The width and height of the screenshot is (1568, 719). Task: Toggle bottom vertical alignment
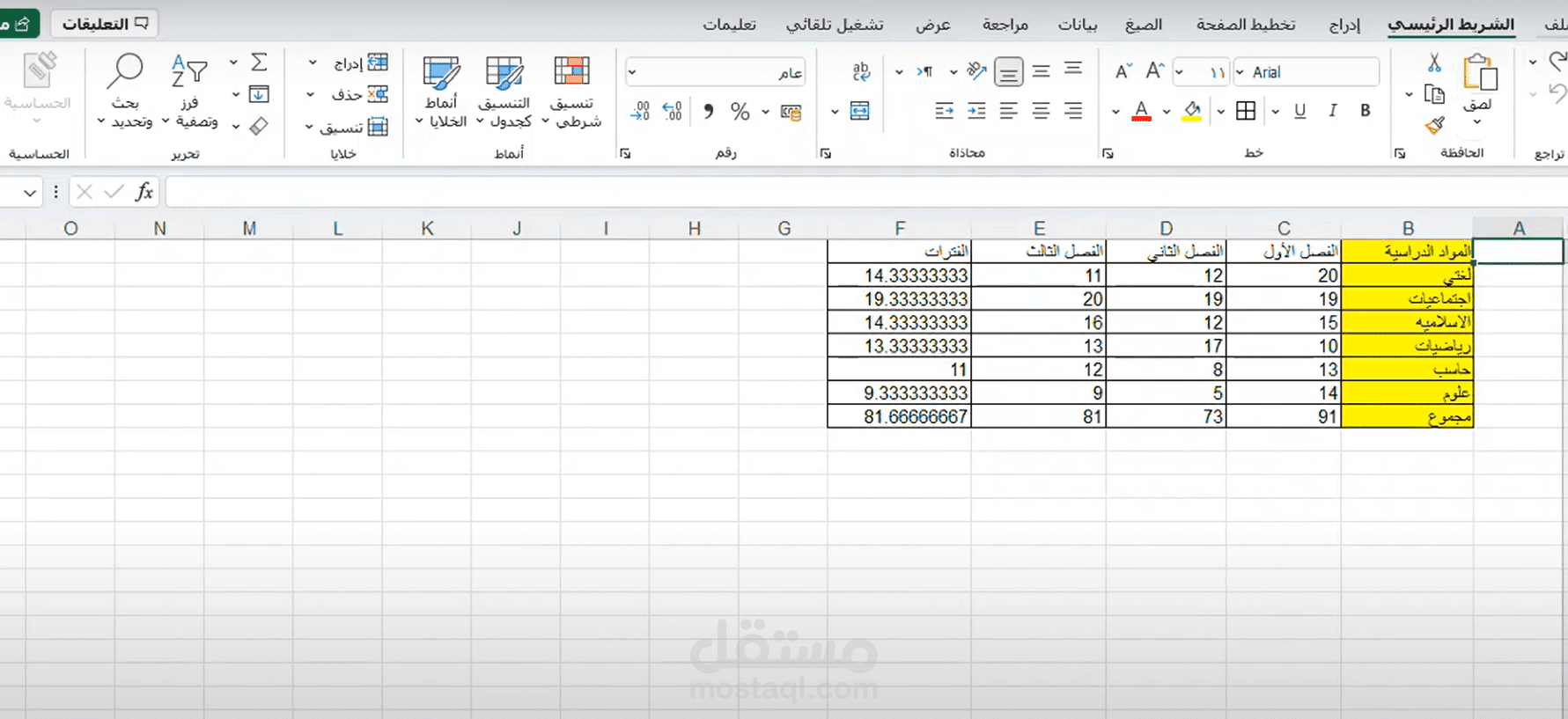click(x=1009, y=72)
